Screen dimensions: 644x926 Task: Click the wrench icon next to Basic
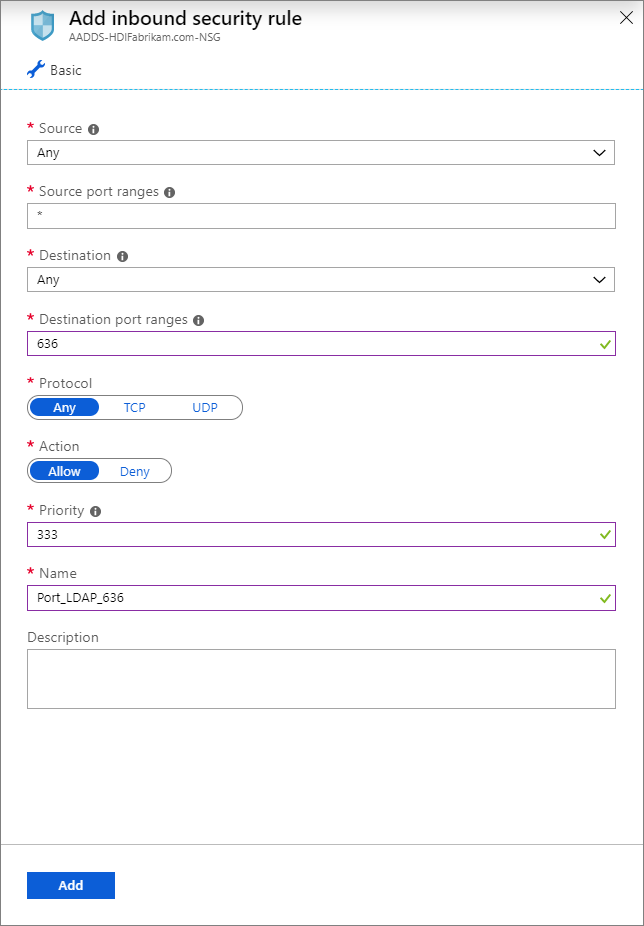click(x=35, y=69)
